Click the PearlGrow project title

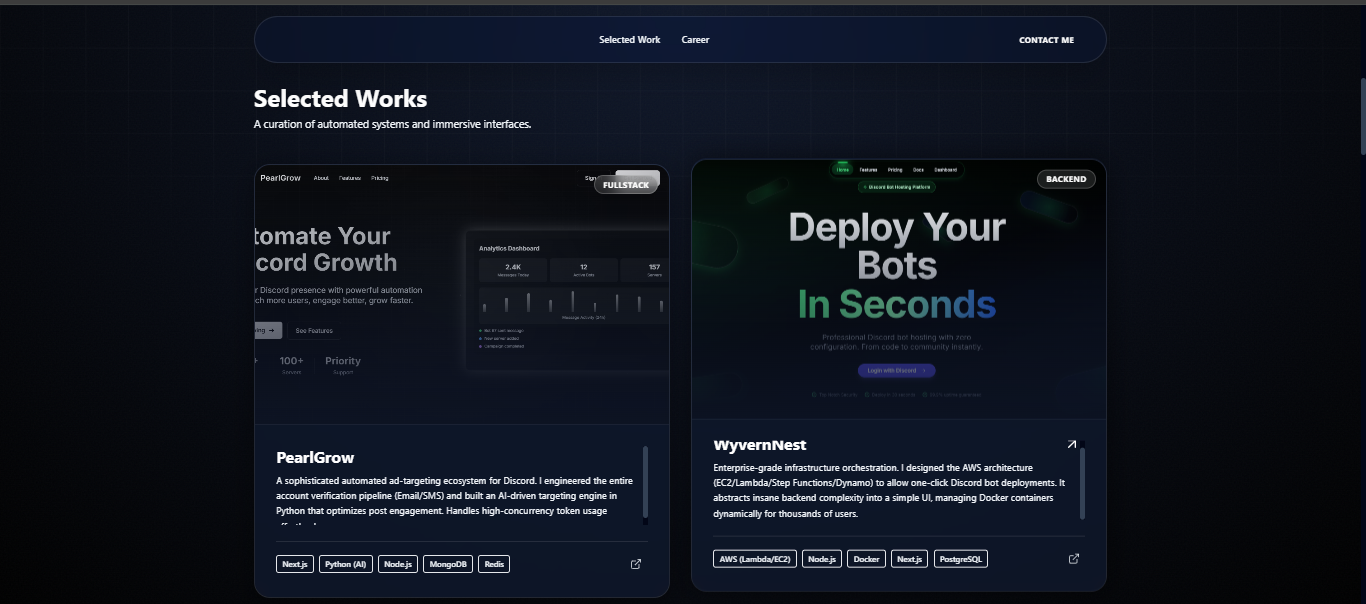(x=315, y=458)
